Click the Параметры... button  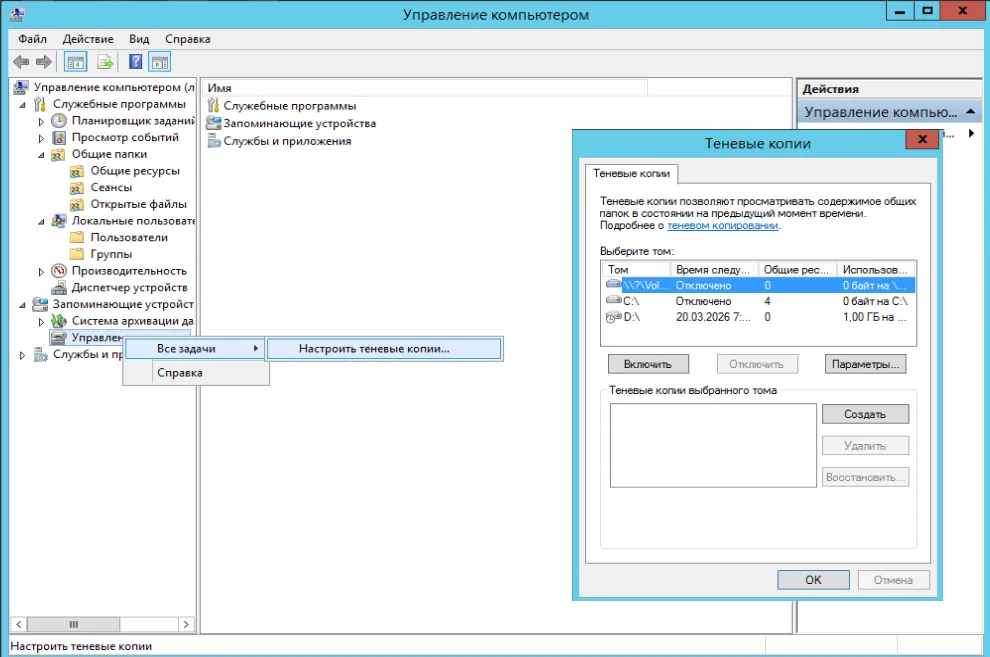coord(865,364)
